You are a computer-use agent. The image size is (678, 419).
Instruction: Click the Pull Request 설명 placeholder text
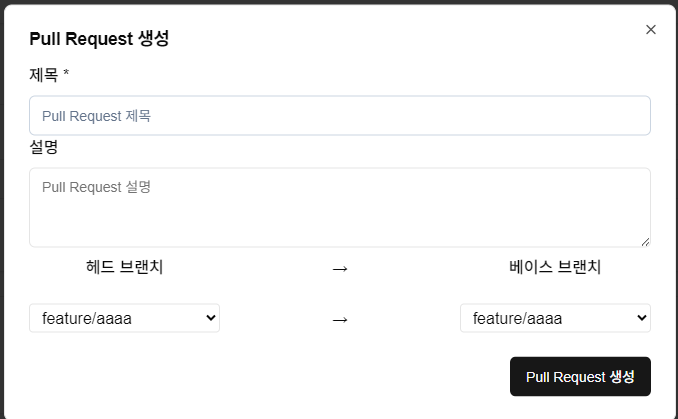(x=96, y=187)
